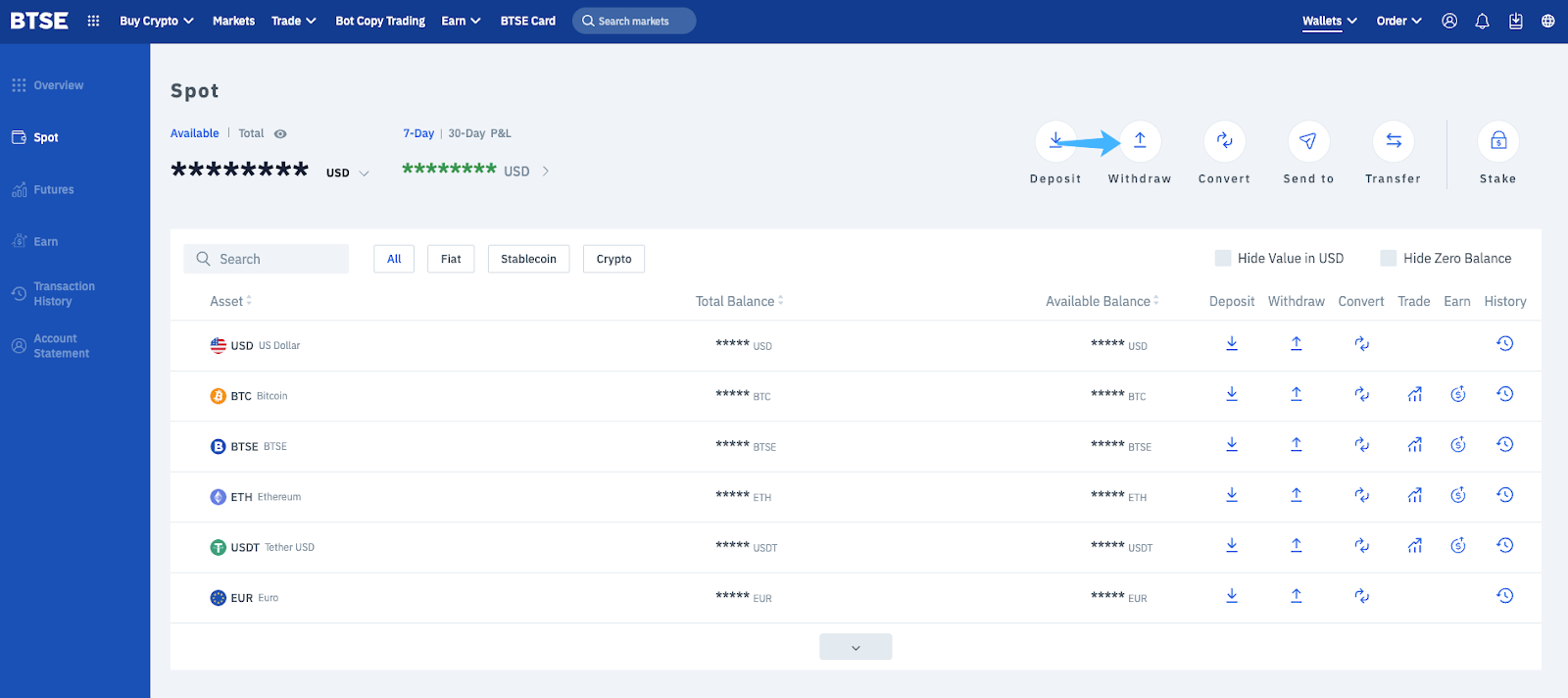Screen dimensions: 1568x698
Task: Click the BTC Bitcoin asset name
Action: coord(249,396)
